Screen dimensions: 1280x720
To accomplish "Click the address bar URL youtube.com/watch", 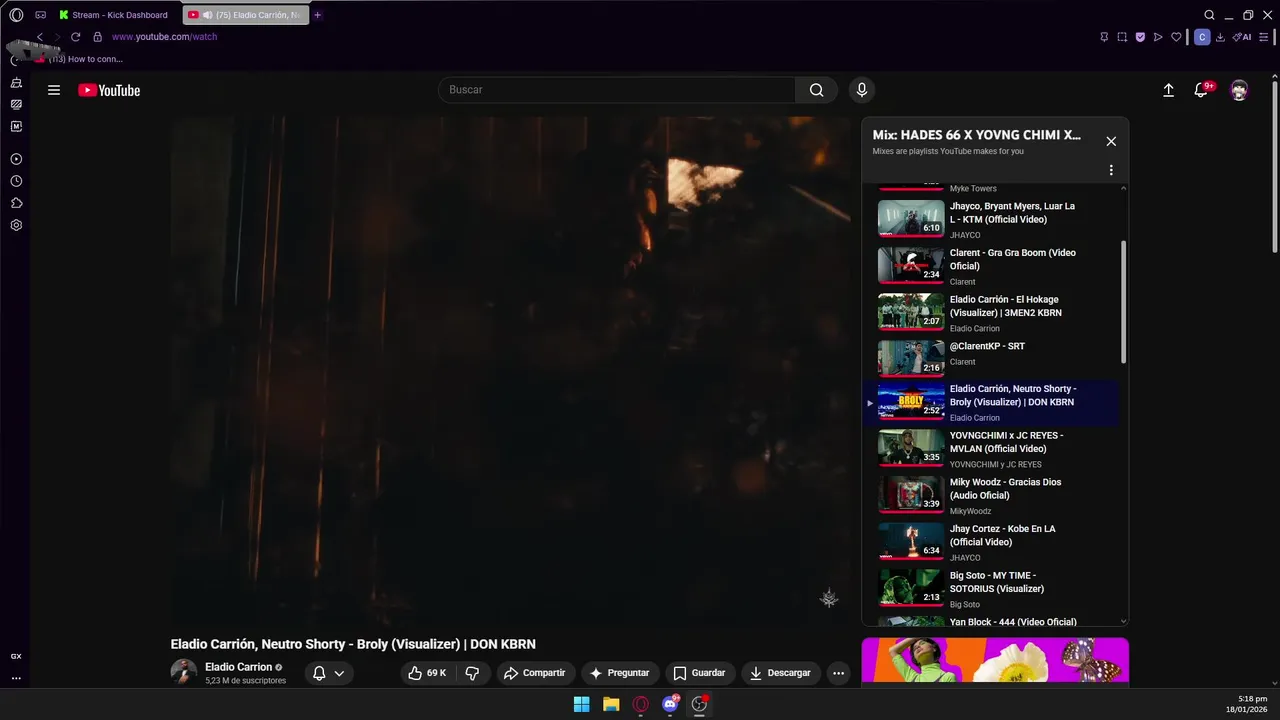I will 164,37.
